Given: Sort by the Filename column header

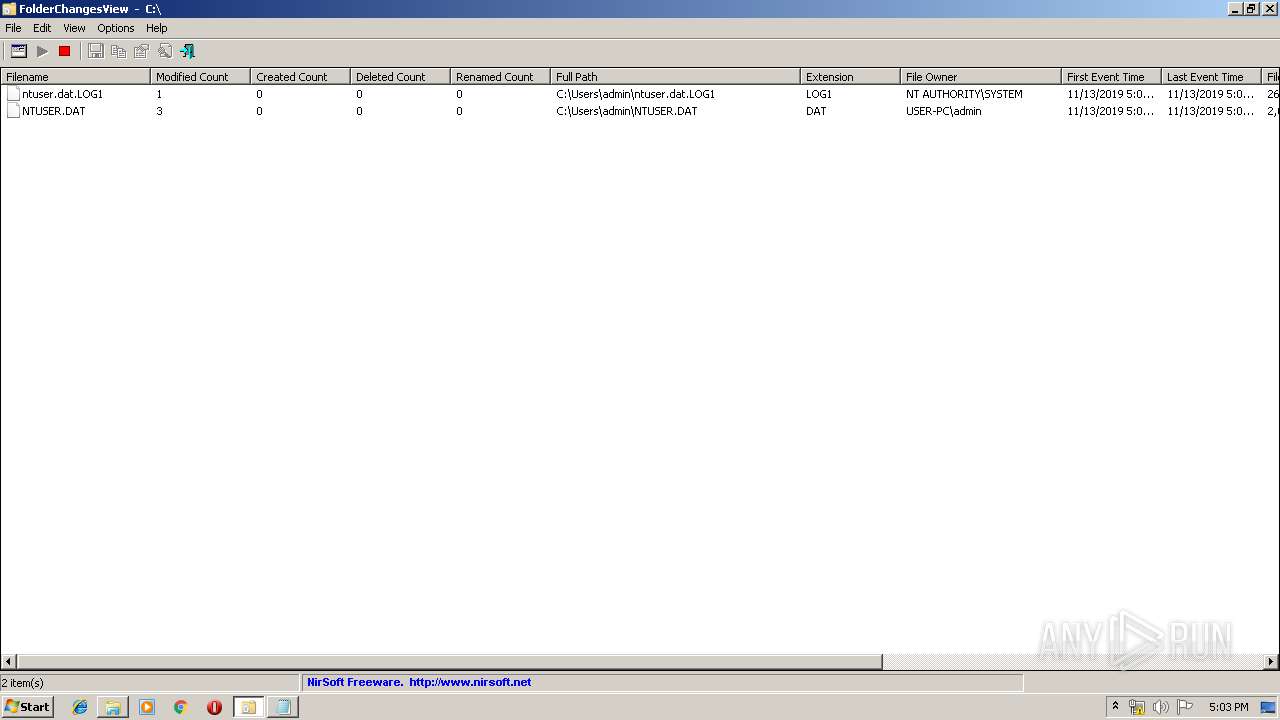Looking at the screenshot, I should [75, 76].
